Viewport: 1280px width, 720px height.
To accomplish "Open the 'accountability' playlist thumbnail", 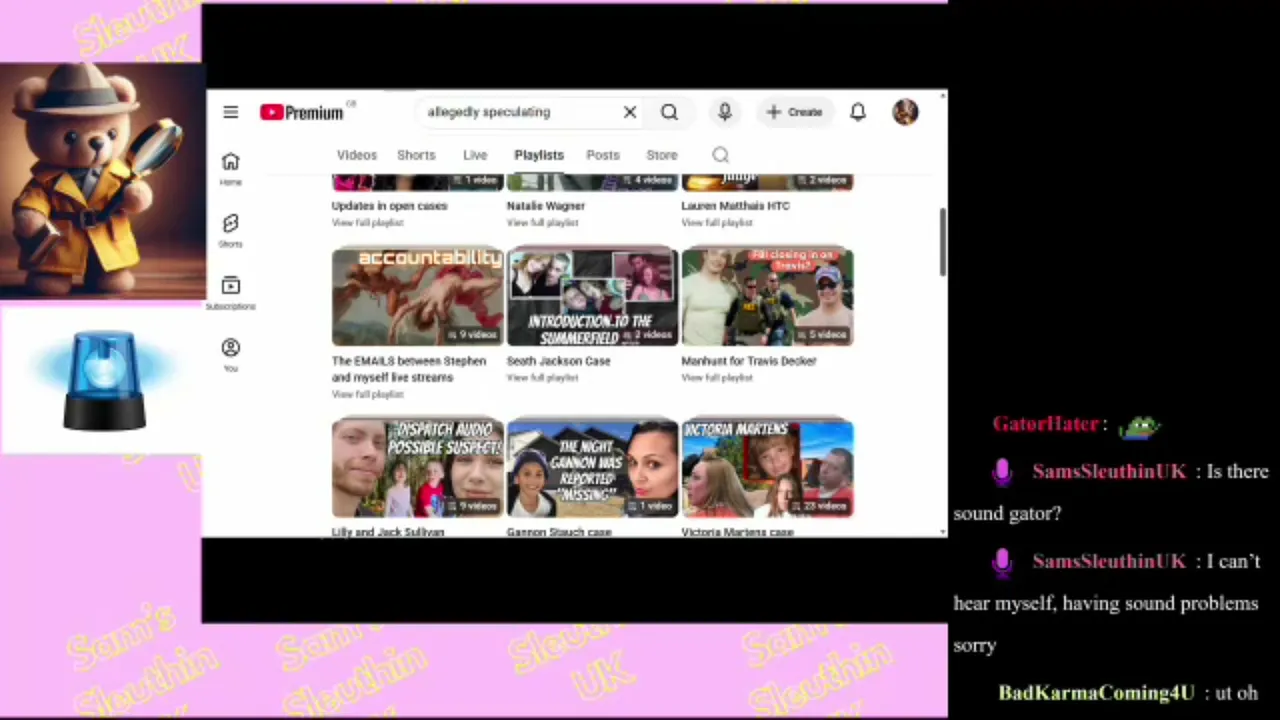I will 418,296.
